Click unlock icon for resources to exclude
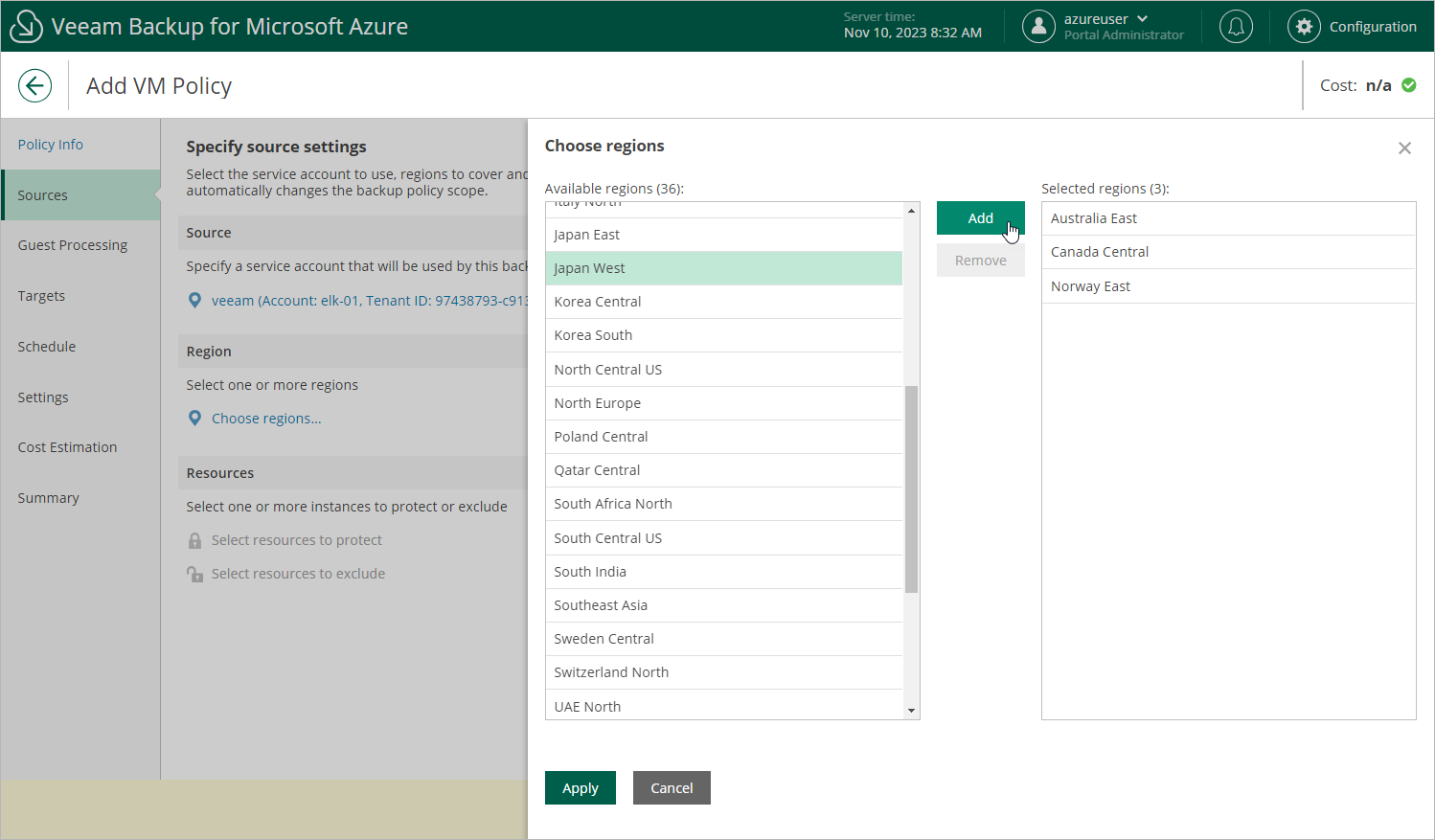The height and width of the screenshot is (840, 1435). coord(194,574)
